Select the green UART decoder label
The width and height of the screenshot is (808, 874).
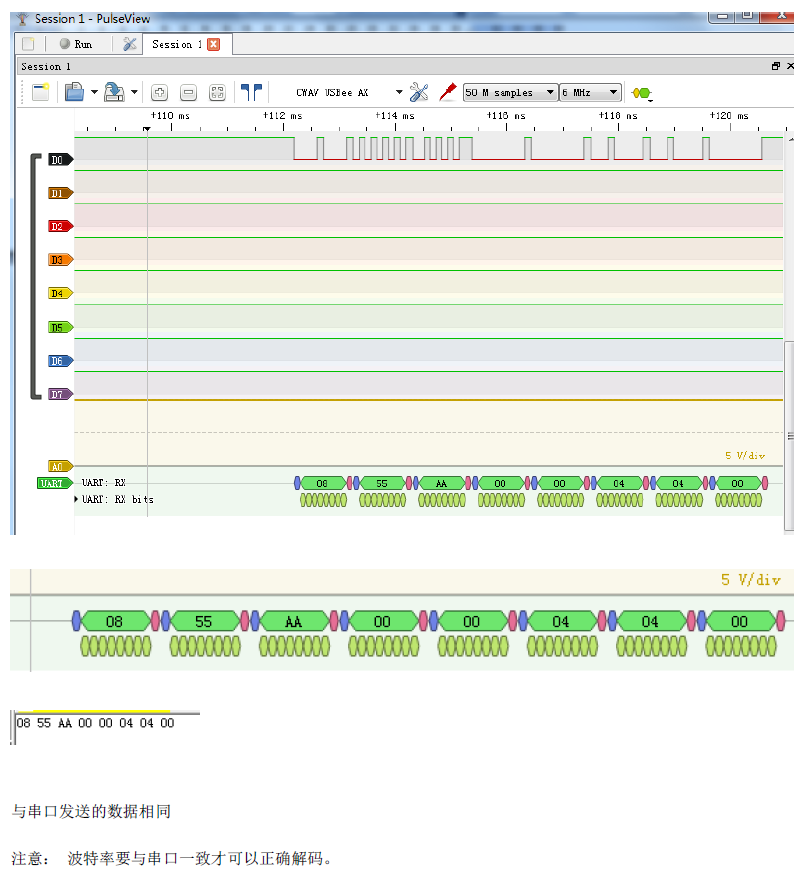click(x=52, y=483)
